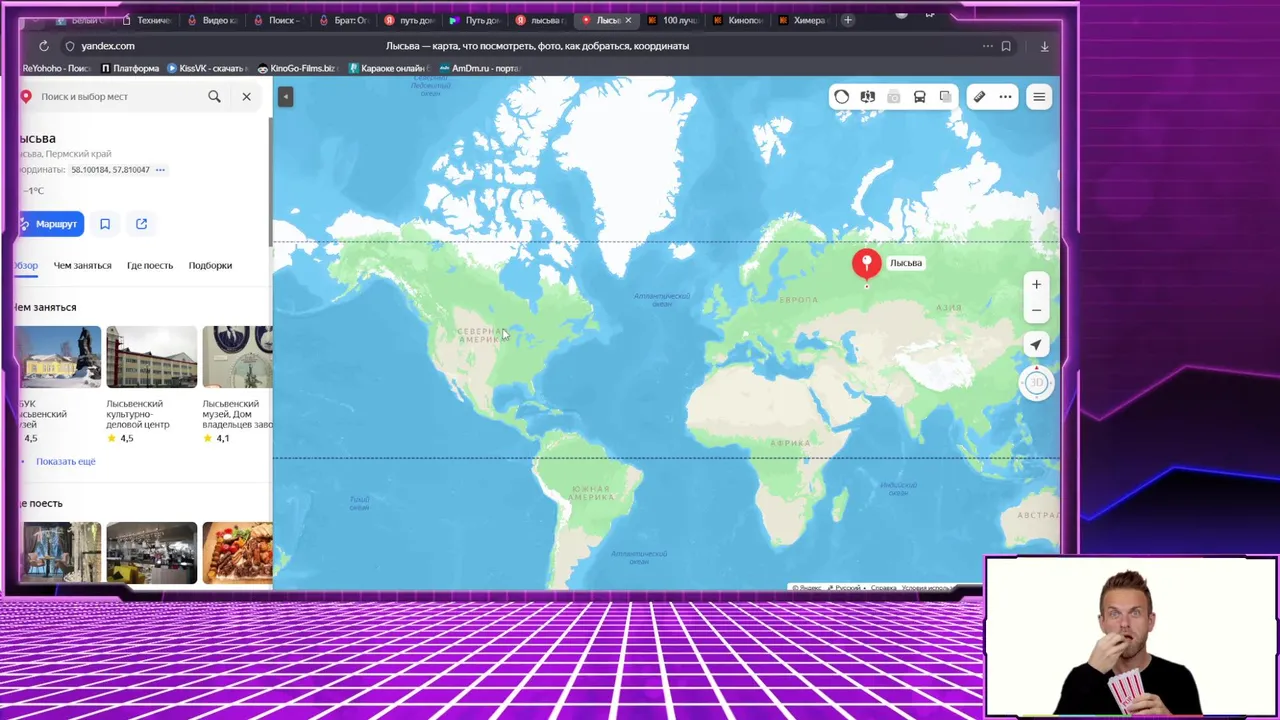This screenshot has height=720, width=1280.
Task: Toggle 3D tilt compass control
Action: (1036, 382)
